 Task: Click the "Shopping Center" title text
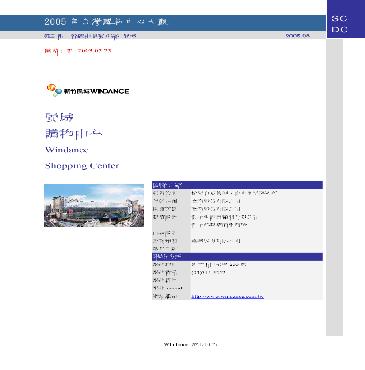pos(82,166)
